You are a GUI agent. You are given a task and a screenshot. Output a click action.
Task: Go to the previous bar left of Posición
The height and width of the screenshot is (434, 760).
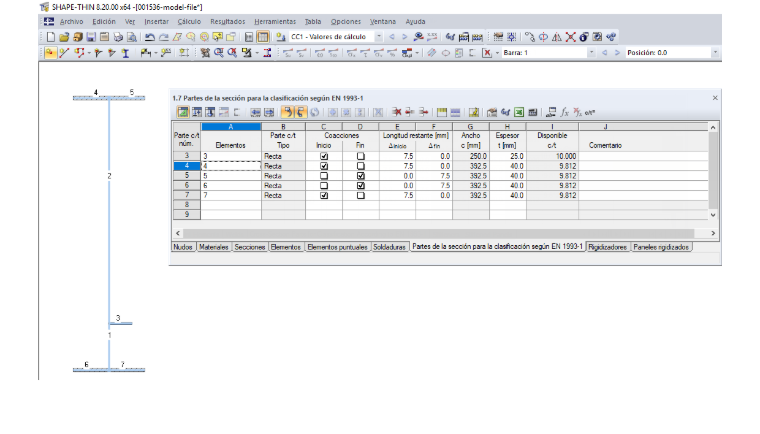[x=604, y=52]
